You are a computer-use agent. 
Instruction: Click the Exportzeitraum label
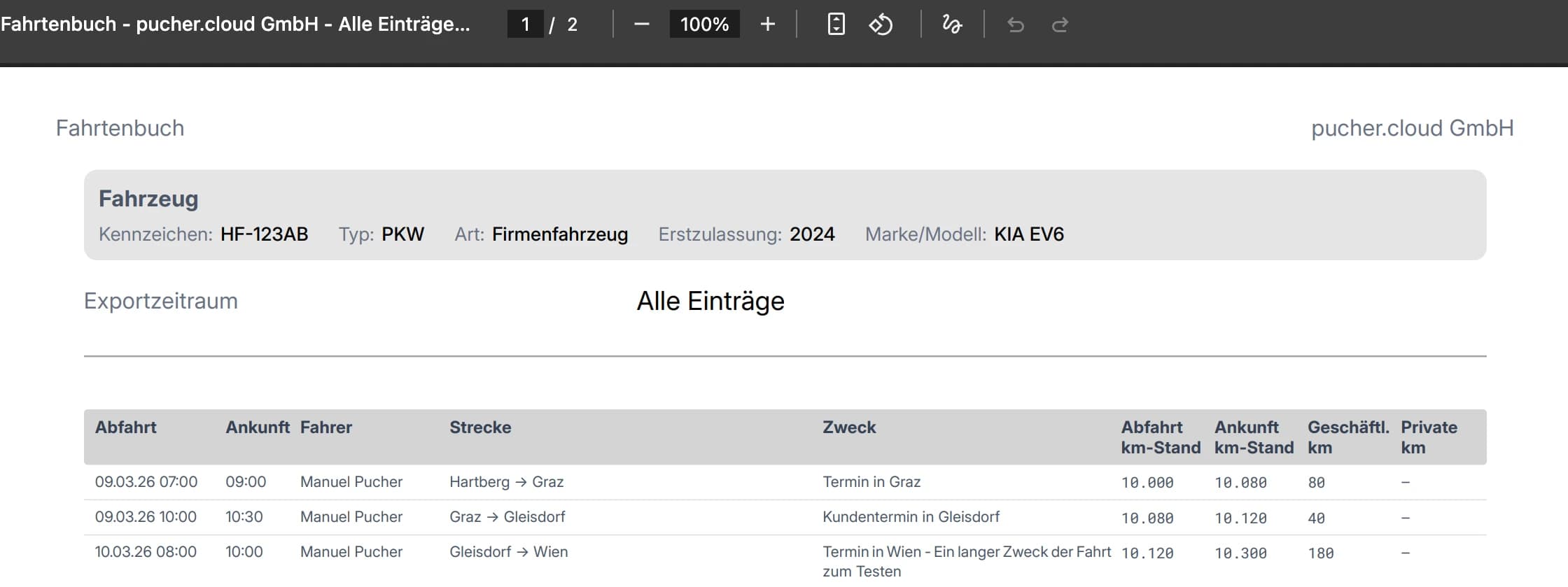coord(161,301)
